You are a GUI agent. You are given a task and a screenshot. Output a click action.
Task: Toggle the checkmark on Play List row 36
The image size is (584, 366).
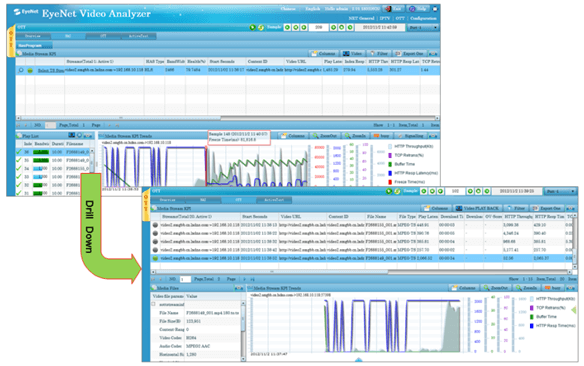pos(19,152)
